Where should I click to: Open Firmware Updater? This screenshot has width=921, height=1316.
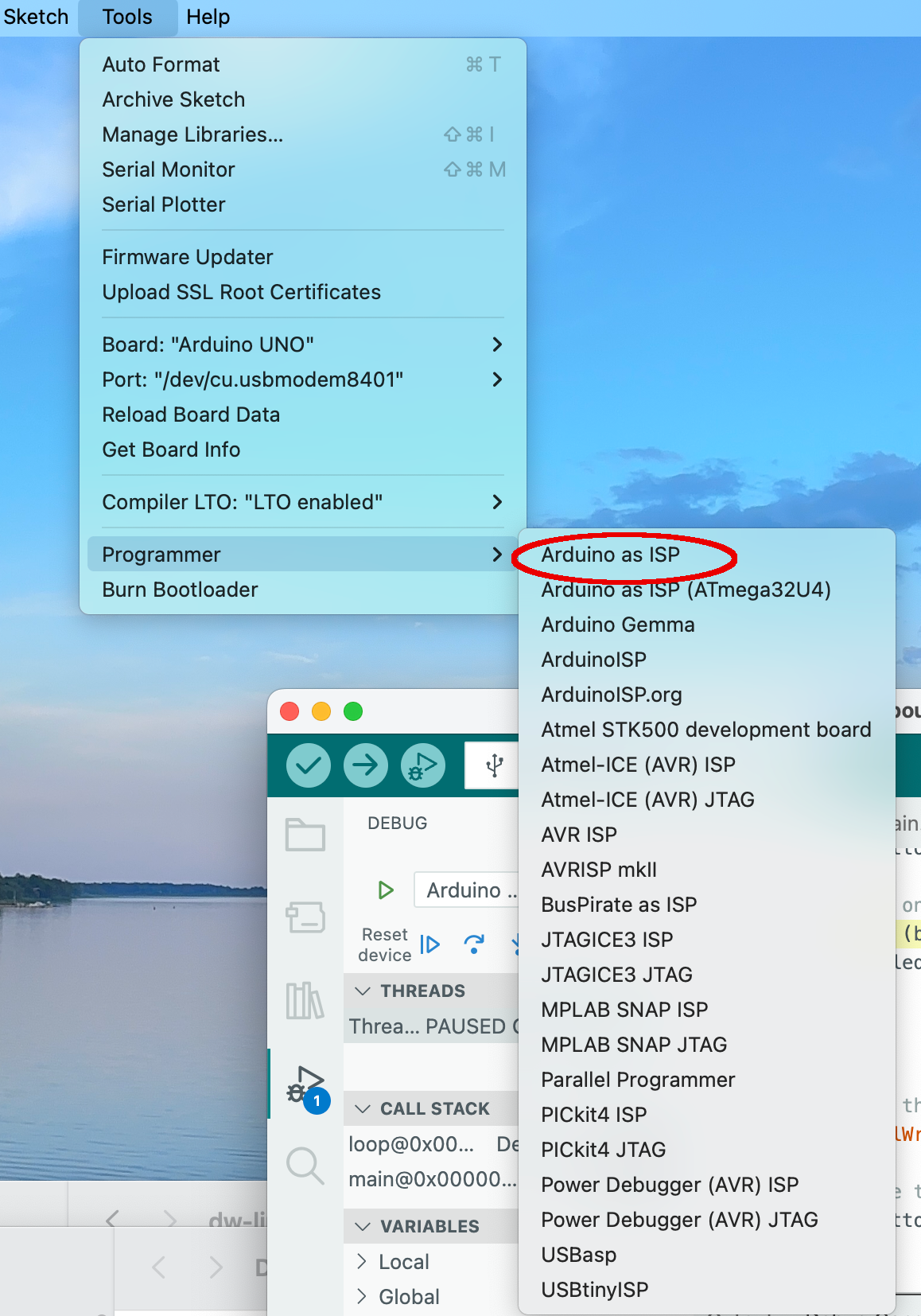click(x=303, y=257)
